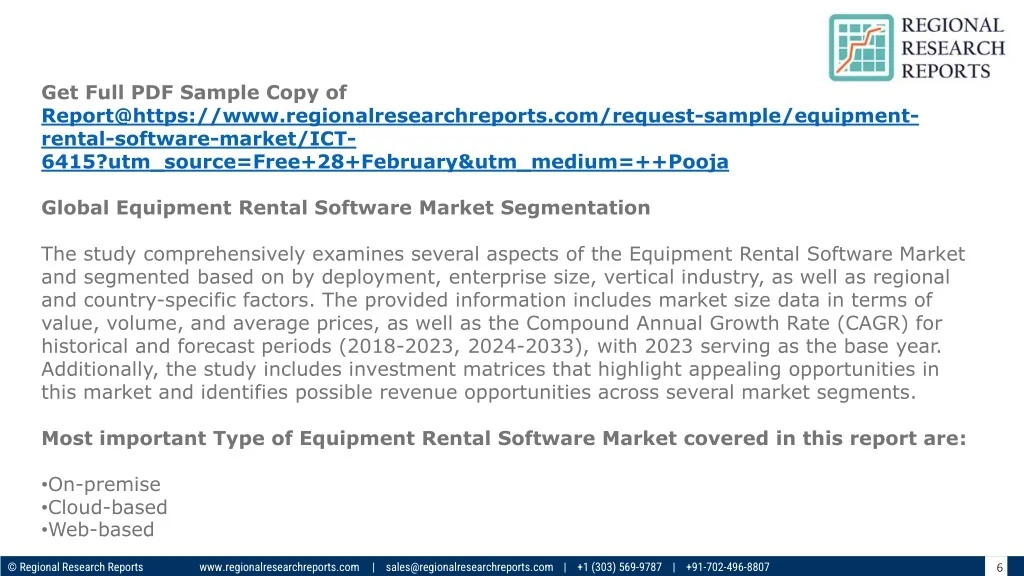Viewport: 1024px width, 576px height.
Task: Click the 'On-premise' bullet item
Action: click(x=101, y=484)
